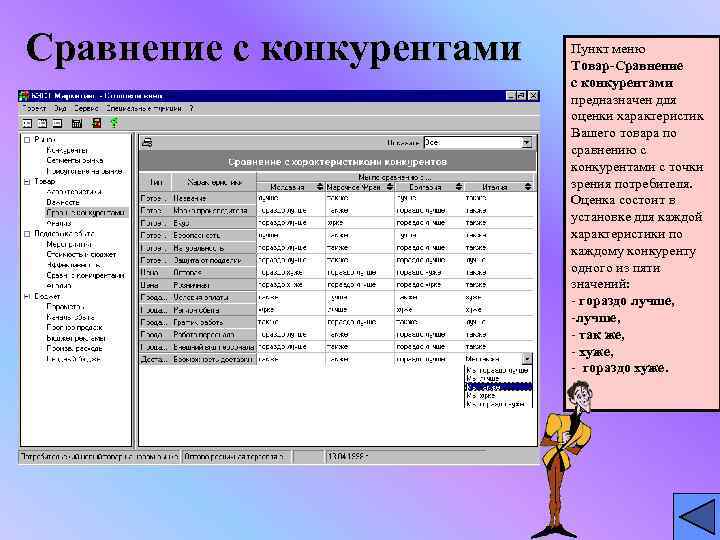Click the first window-layout toolbar icon
Viewport: 720px width, 540px height.
coord(28,123)
